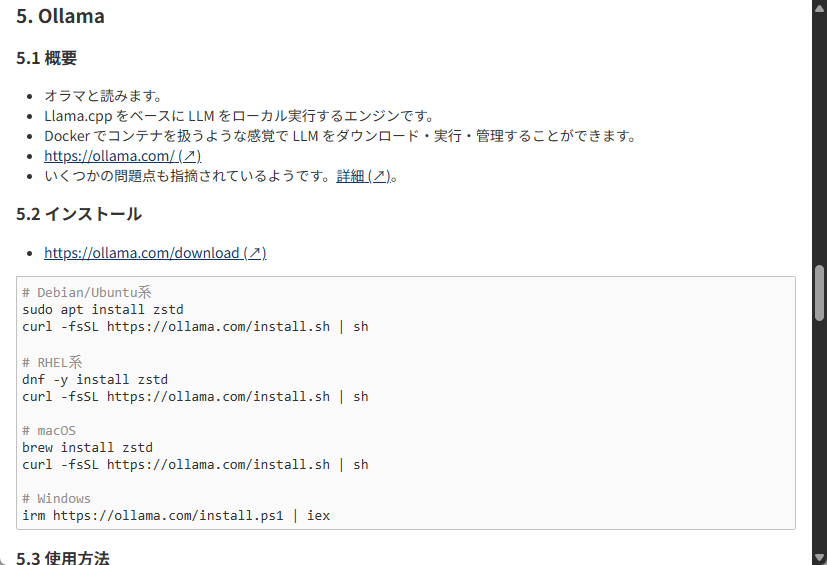This screenshot has width=827, height=565.
Task: Click the "dnf -y install zstd" code line
Action: point(95,379)
